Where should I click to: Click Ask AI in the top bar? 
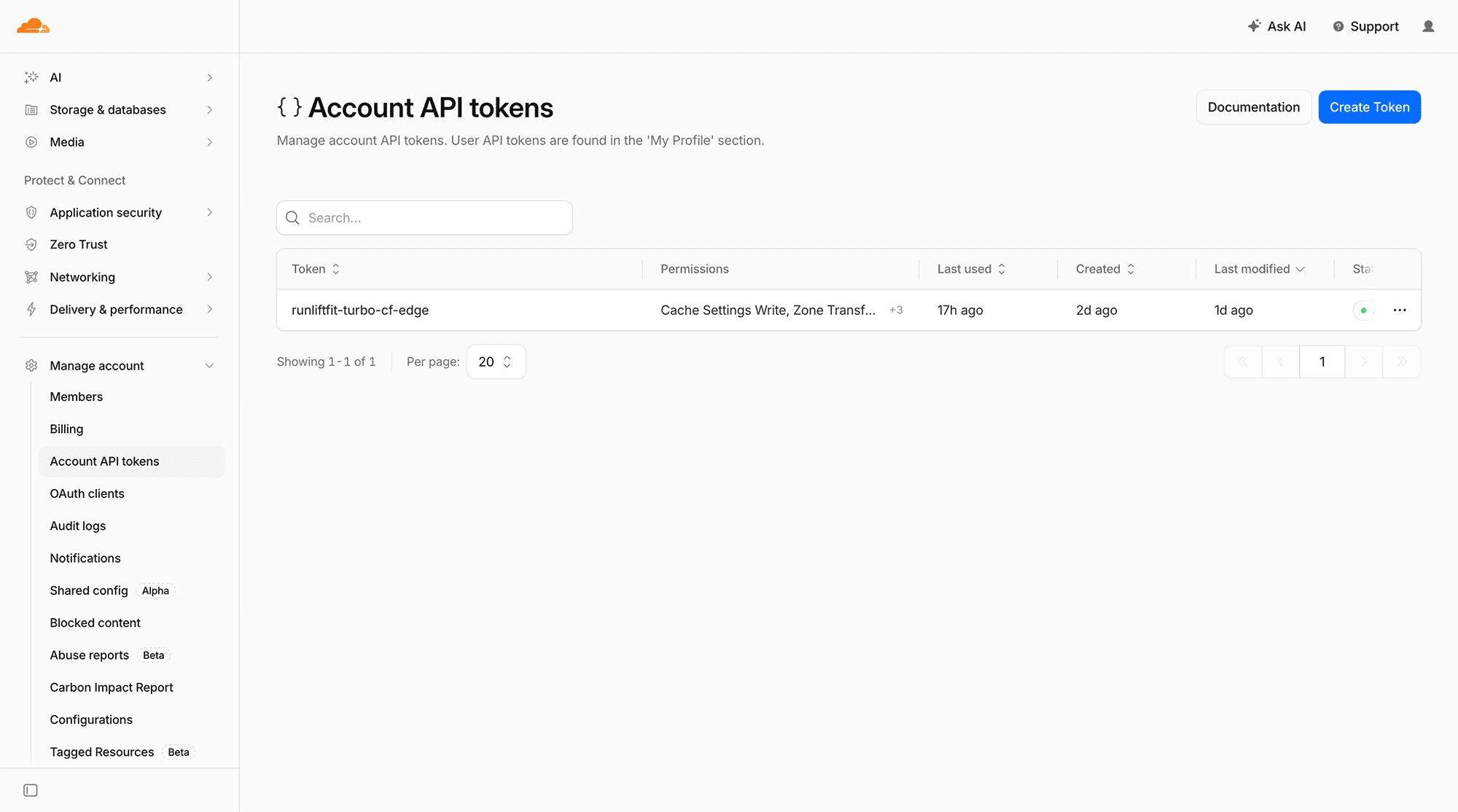click(1276, 26)
